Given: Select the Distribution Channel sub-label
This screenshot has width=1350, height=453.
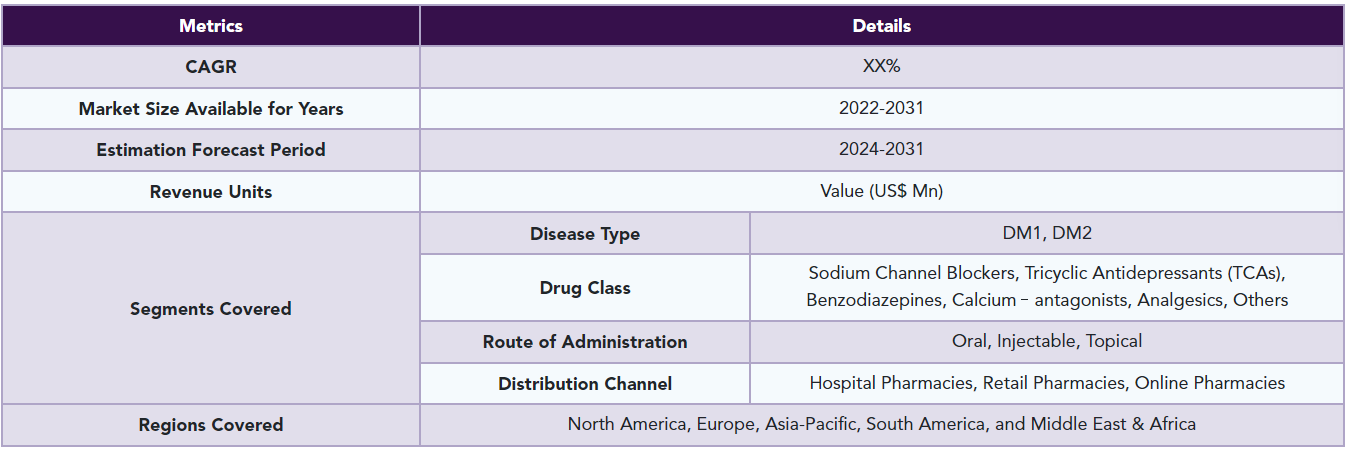Looking at the screenshot, I should coord(585,383).
